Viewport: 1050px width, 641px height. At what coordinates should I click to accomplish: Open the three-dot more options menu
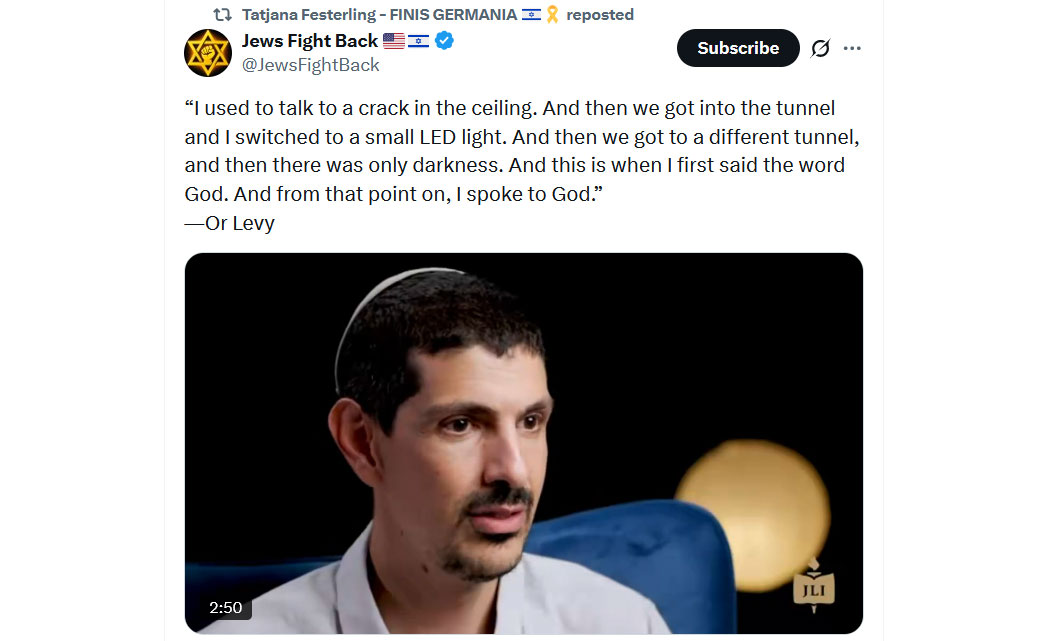pos(852,48)
